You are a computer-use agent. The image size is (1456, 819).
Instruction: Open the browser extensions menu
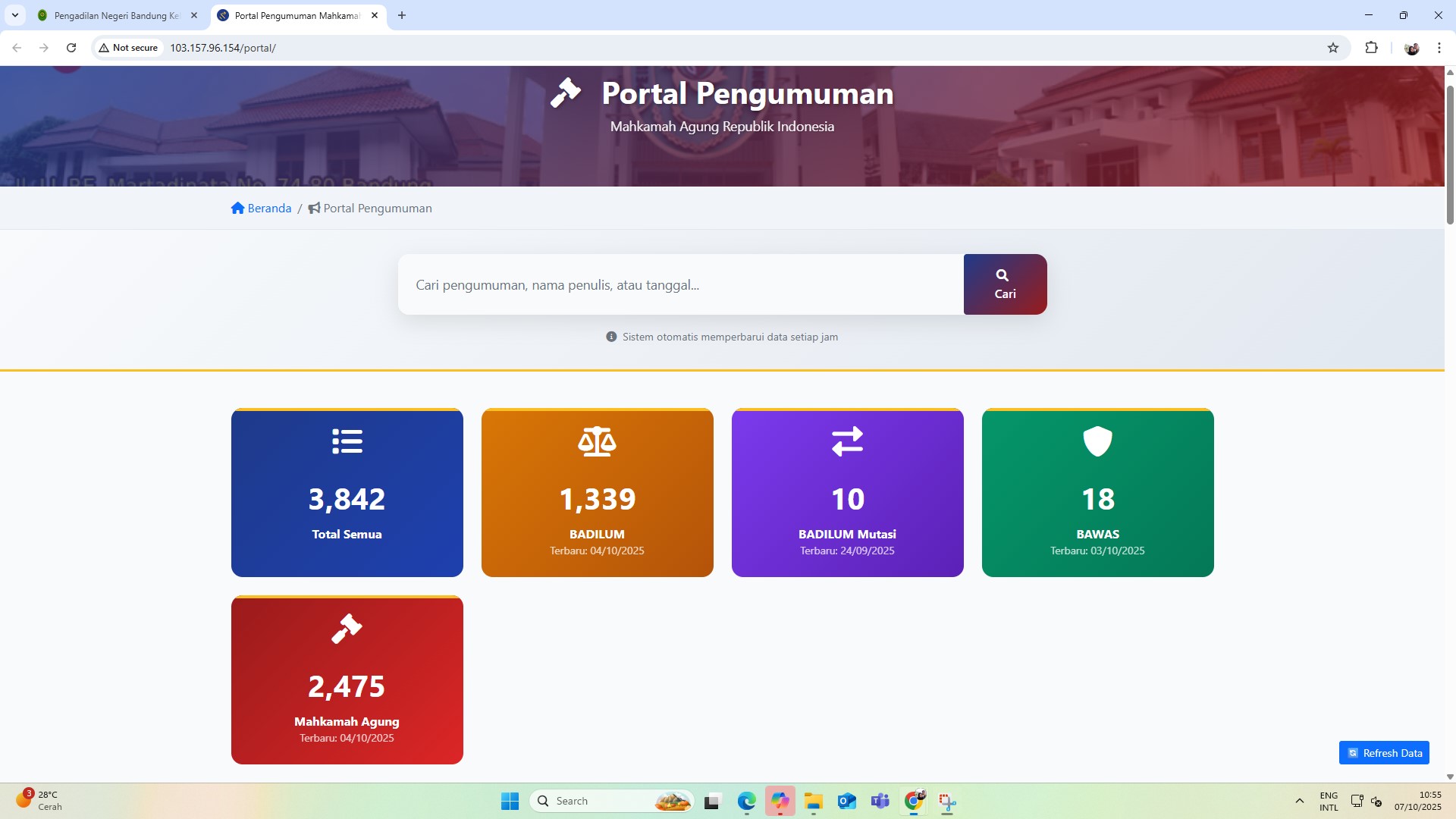pos(1371,48)
